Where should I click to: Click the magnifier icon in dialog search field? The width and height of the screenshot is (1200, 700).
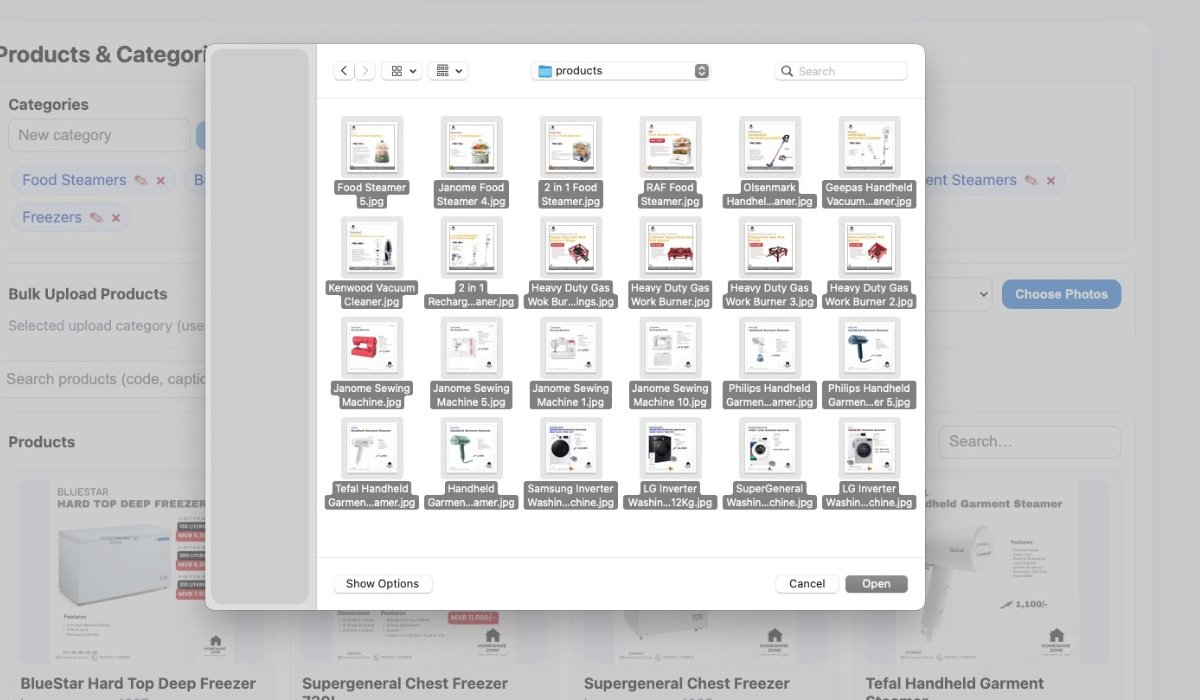787,71
